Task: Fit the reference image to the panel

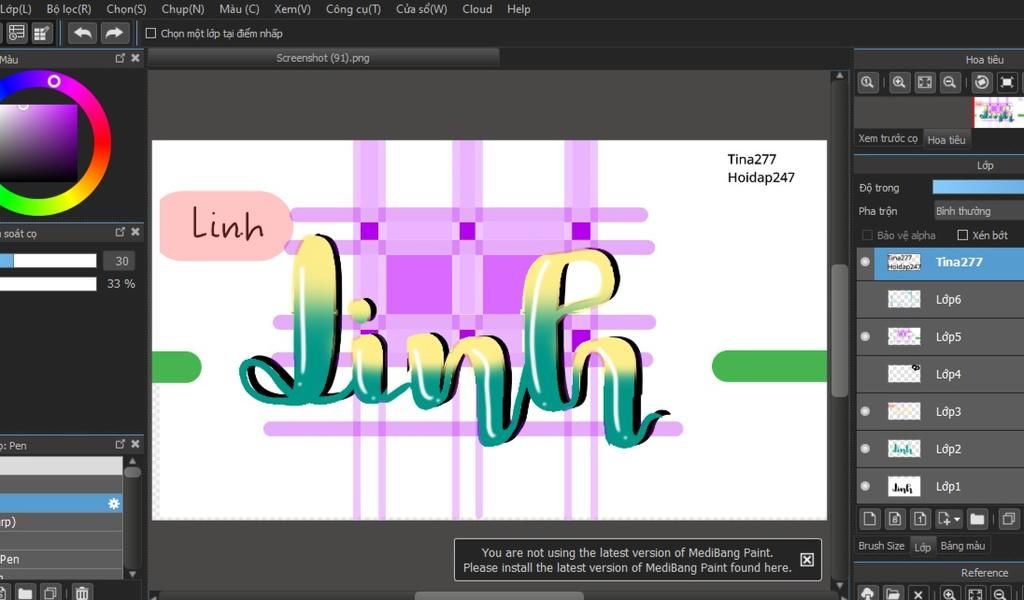Action: 975,593
